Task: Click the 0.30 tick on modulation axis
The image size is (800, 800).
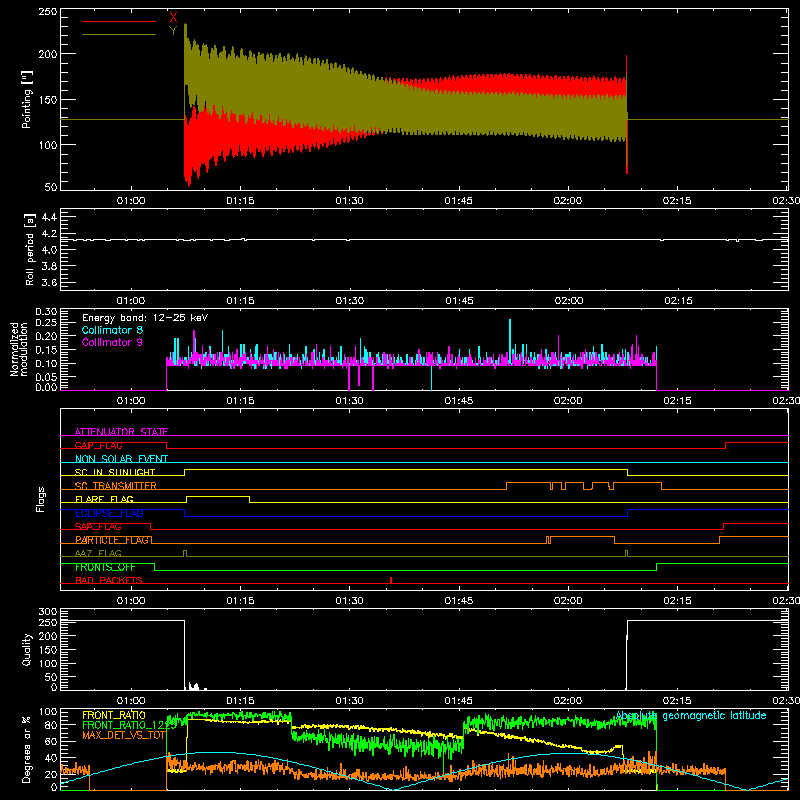Action: [46, 311]
